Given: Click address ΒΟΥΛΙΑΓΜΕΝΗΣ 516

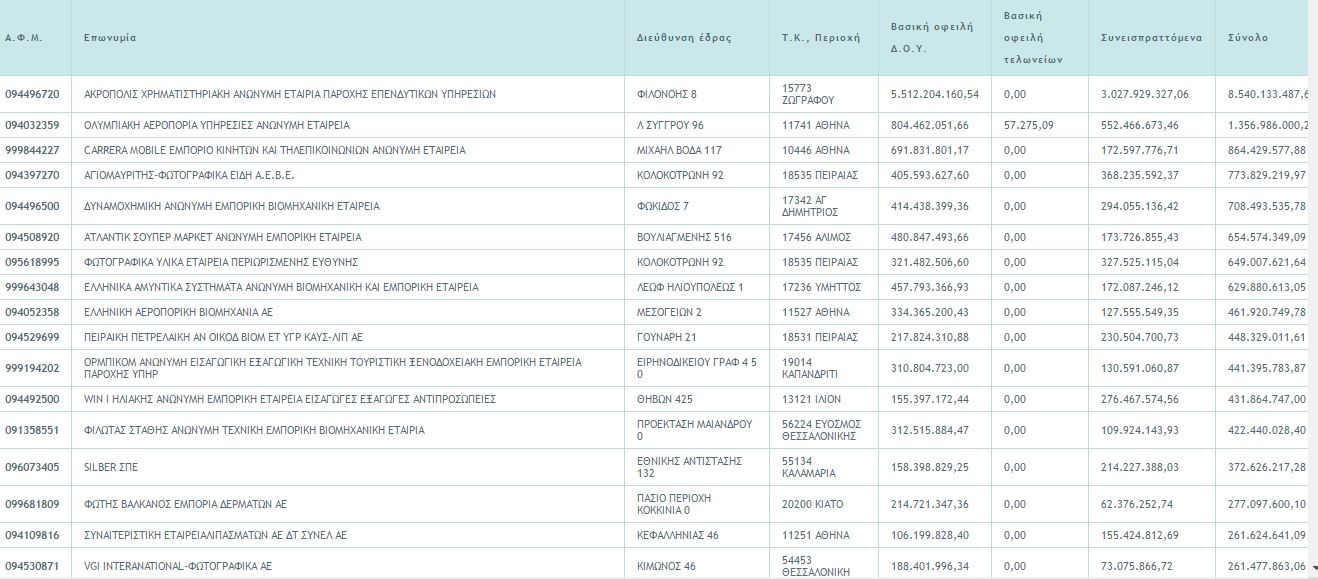Looking at the screenshot, I should (684, 237).
